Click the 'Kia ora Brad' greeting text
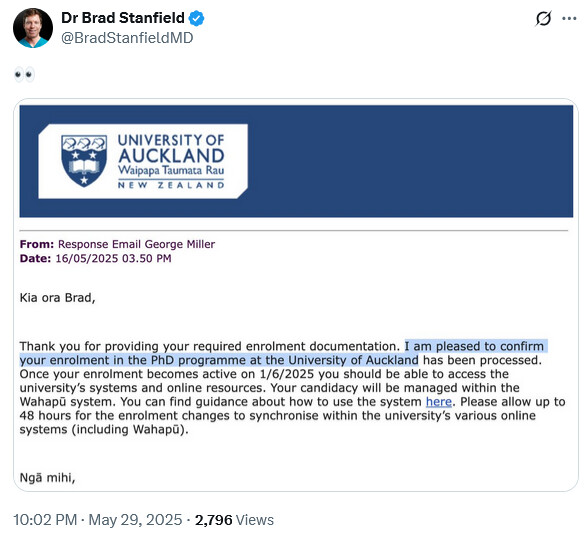The image size is (584, 540). pyautogui.click(x=57, y=298)
